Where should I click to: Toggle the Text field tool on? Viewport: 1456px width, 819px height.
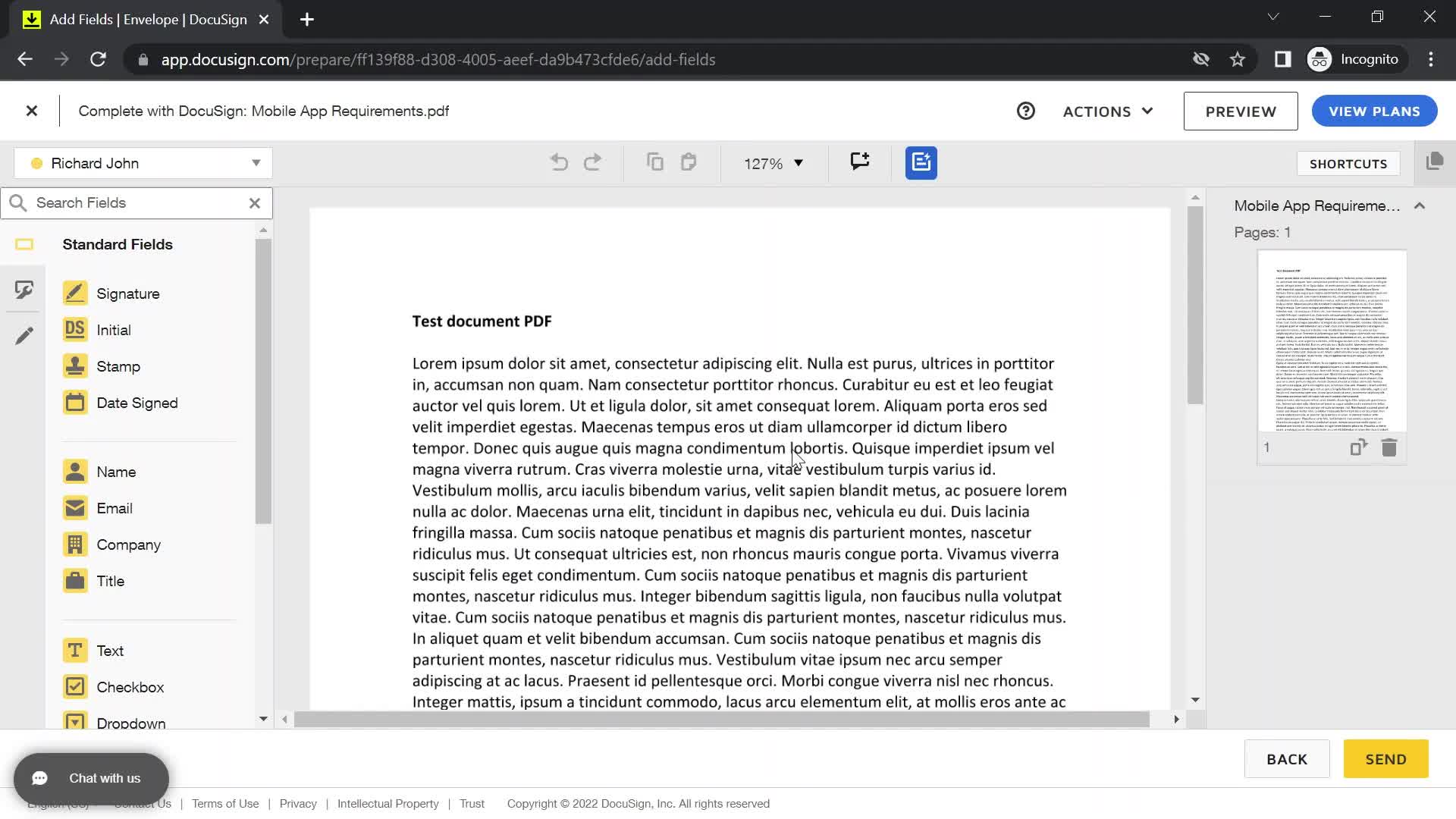pyautogui.click(x=110, y=651)
